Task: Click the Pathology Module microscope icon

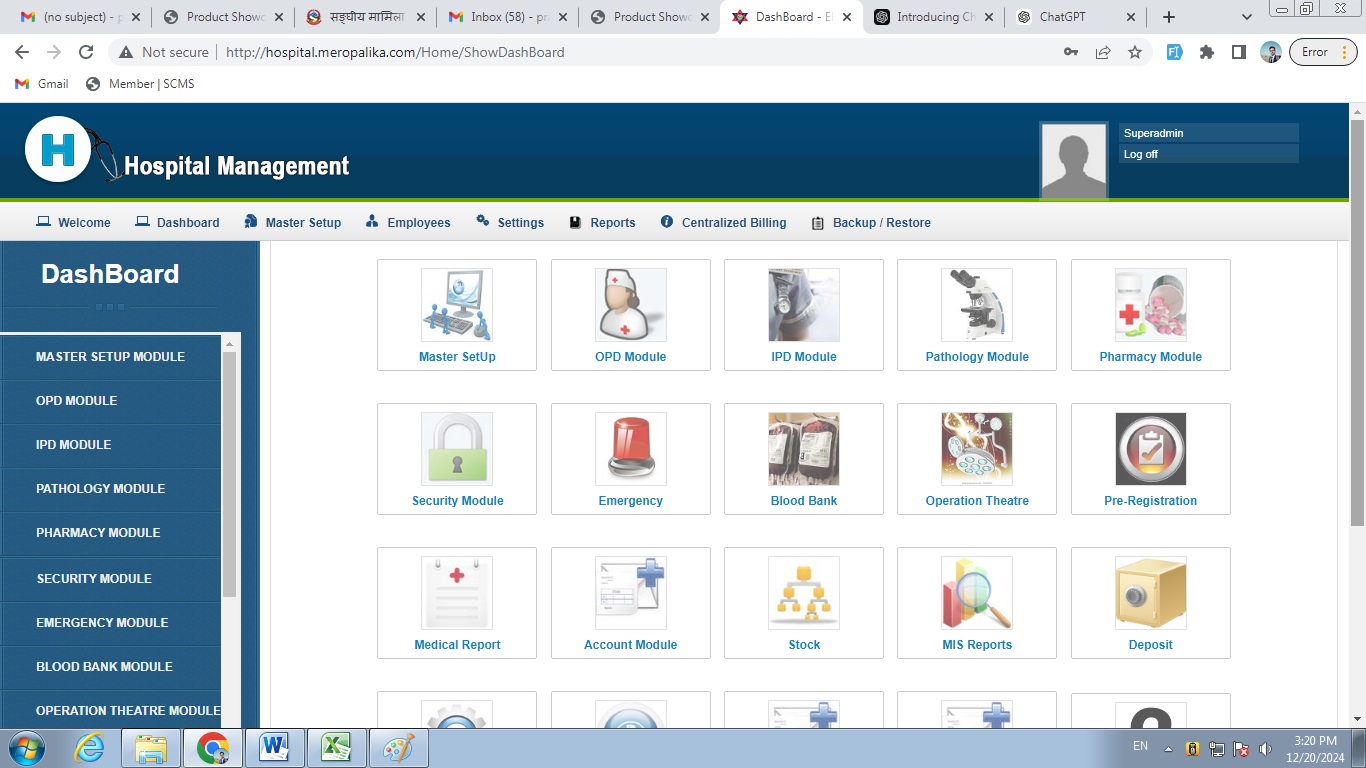Action: point(976,305)
